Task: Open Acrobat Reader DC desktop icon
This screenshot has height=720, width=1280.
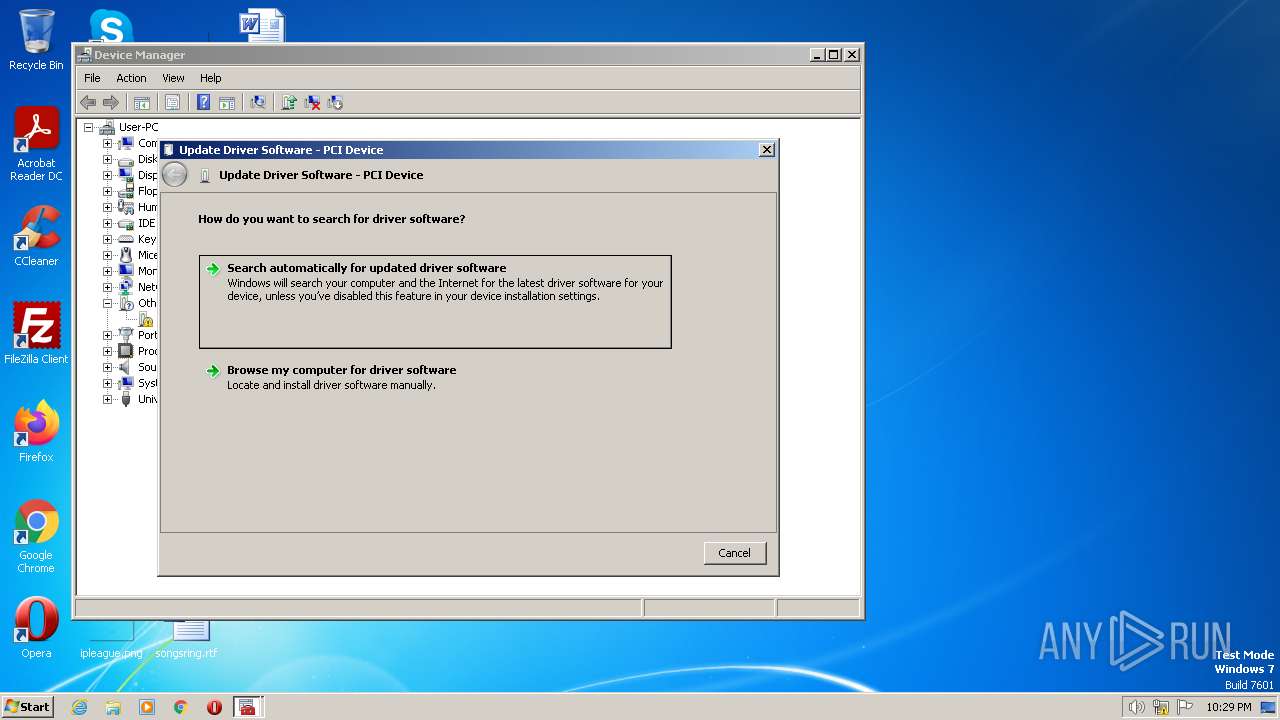Action: (x=36, y=144)
